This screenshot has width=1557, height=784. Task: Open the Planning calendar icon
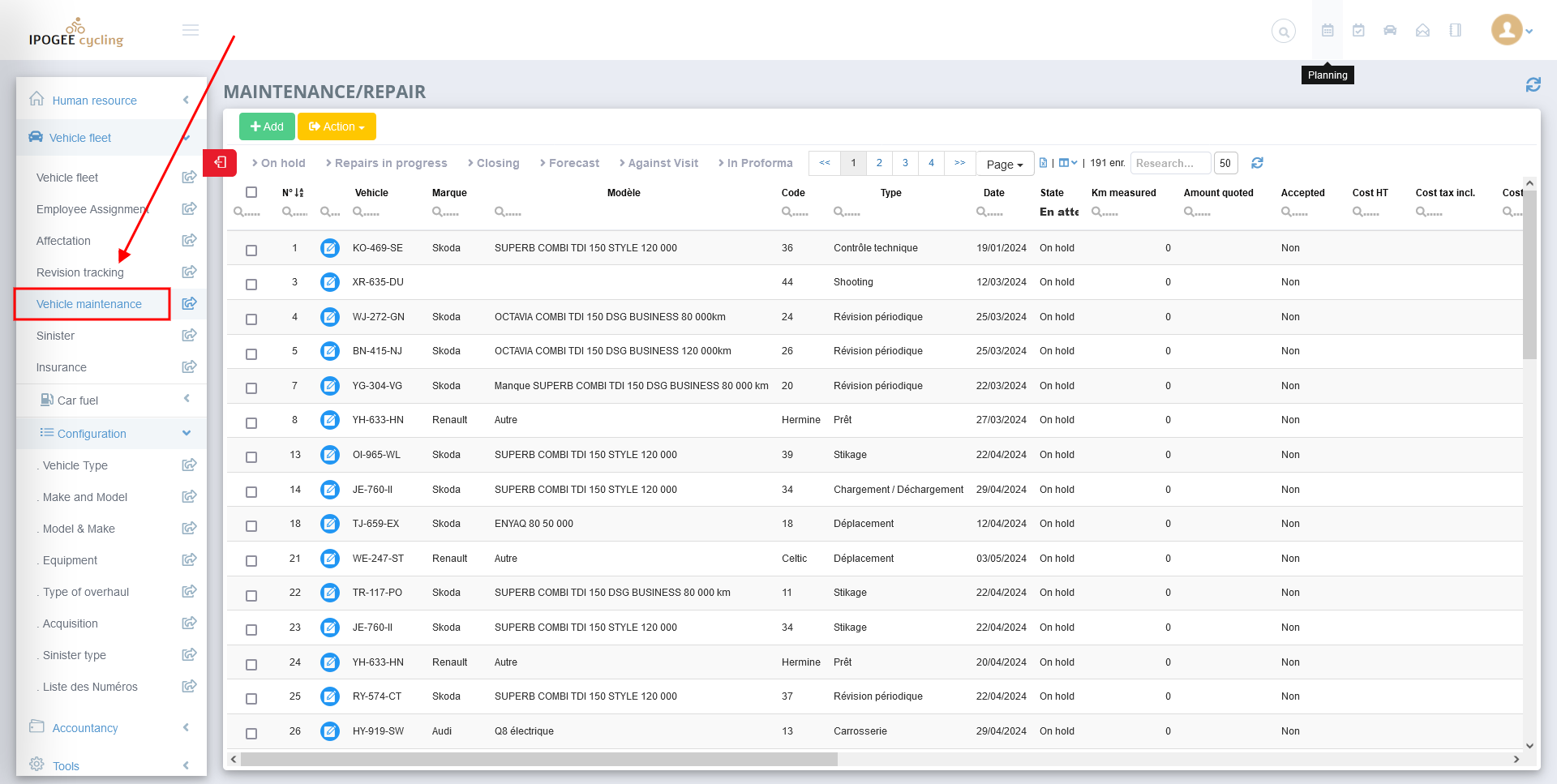[x=1328, y=30]
